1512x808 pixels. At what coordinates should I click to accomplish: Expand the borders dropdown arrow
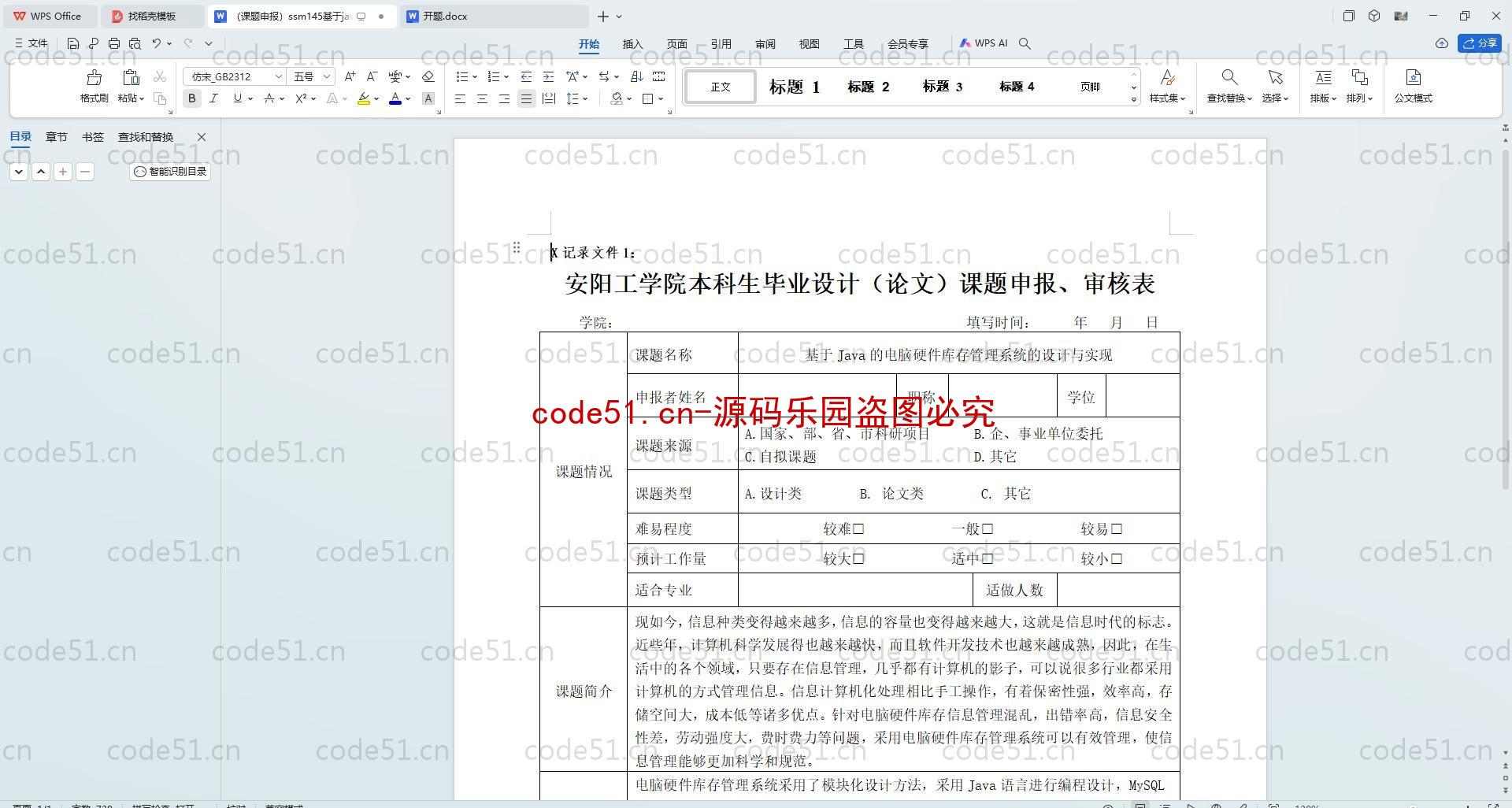pyautogui.click(x=661, y=98)
